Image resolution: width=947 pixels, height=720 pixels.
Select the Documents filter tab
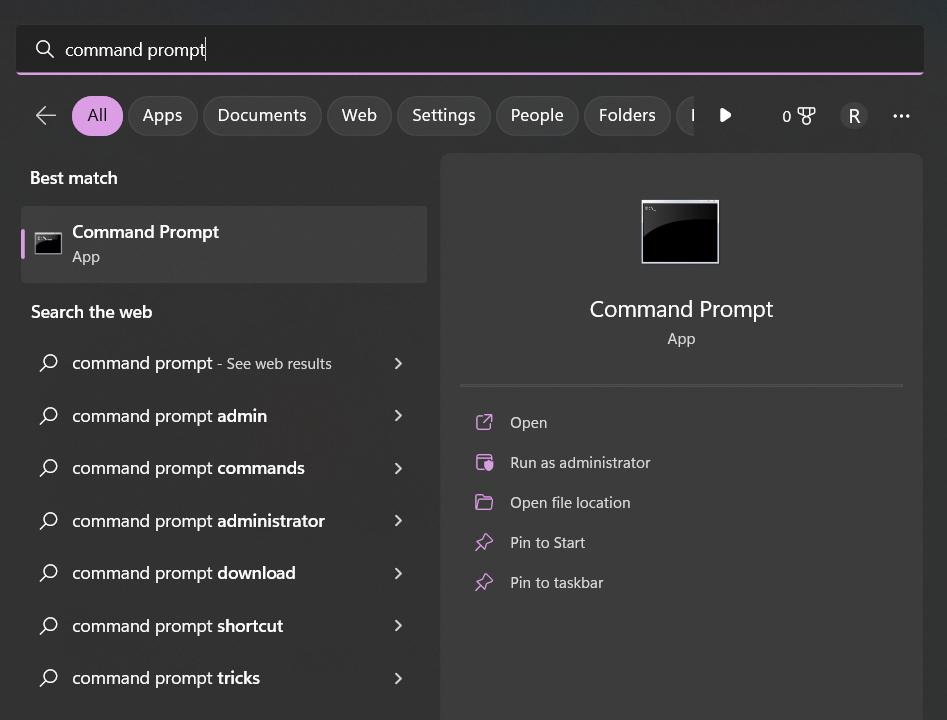(262, 116)
